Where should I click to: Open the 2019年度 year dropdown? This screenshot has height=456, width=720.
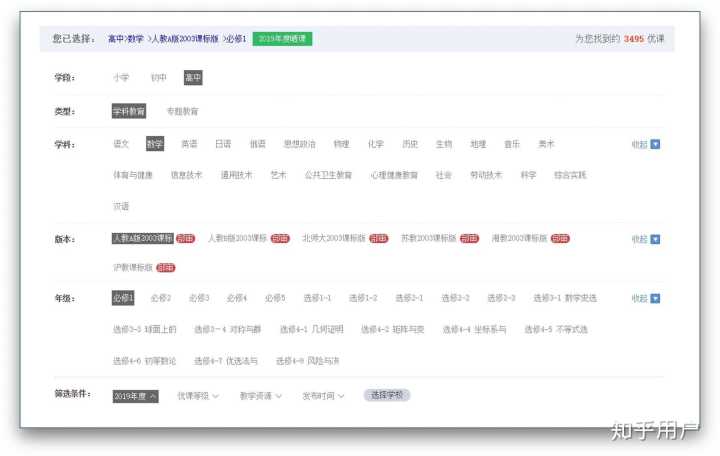135,396
